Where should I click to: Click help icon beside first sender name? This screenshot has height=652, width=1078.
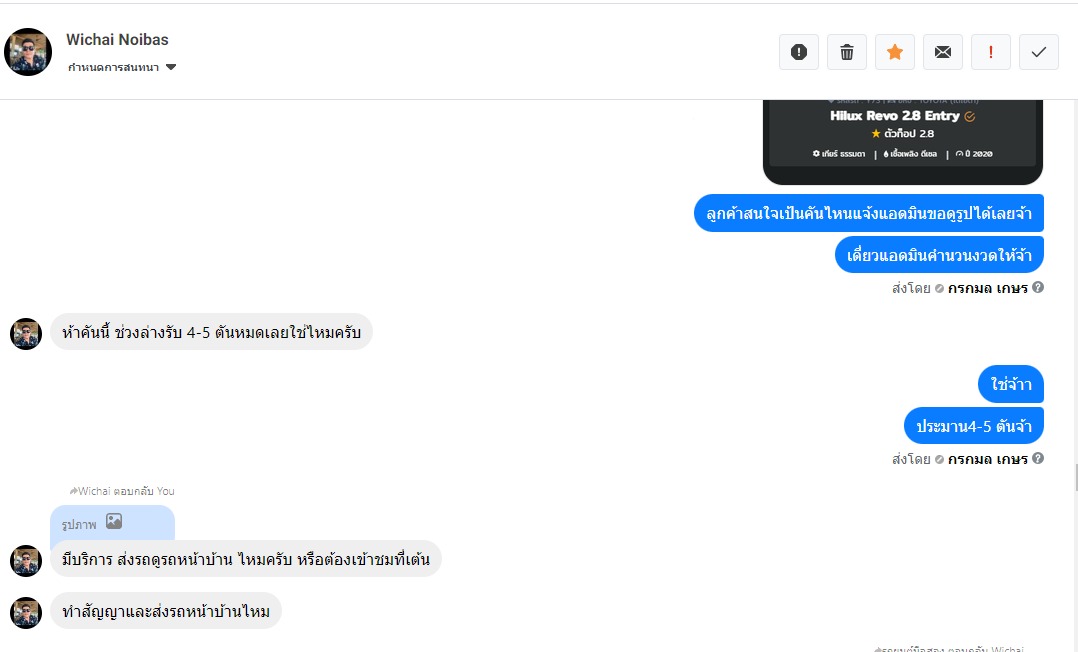point(1038,288)
